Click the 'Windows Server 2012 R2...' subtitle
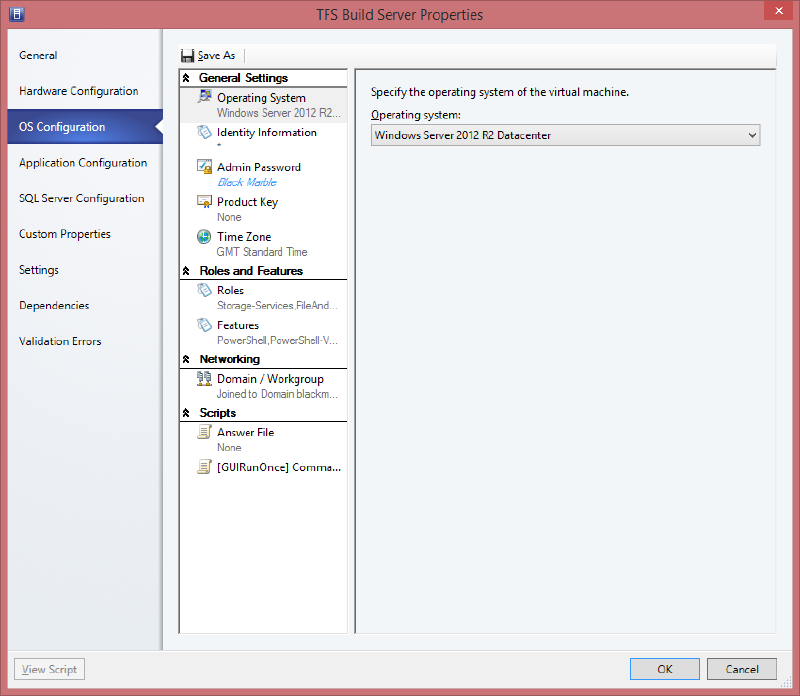Viewport: 800px width, 696px height. (279, 113)
